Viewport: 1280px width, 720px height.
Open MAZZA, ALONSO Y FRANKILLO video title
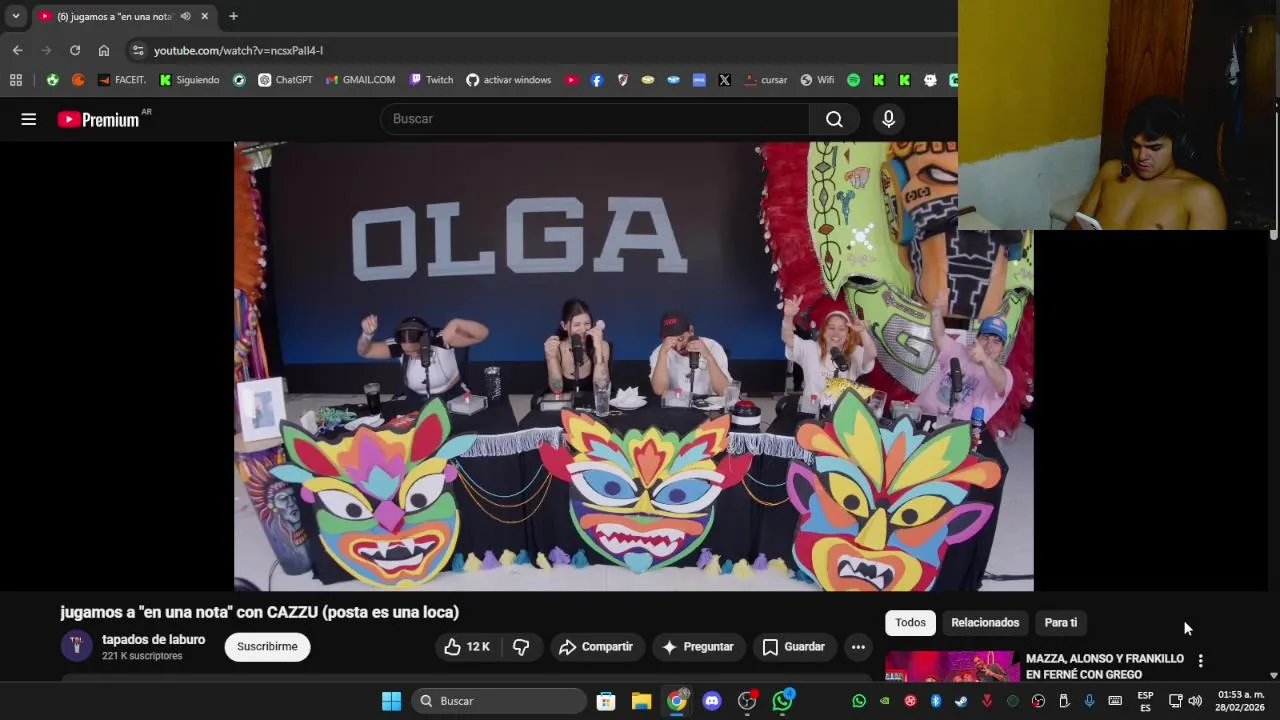tap(1104, 666)
